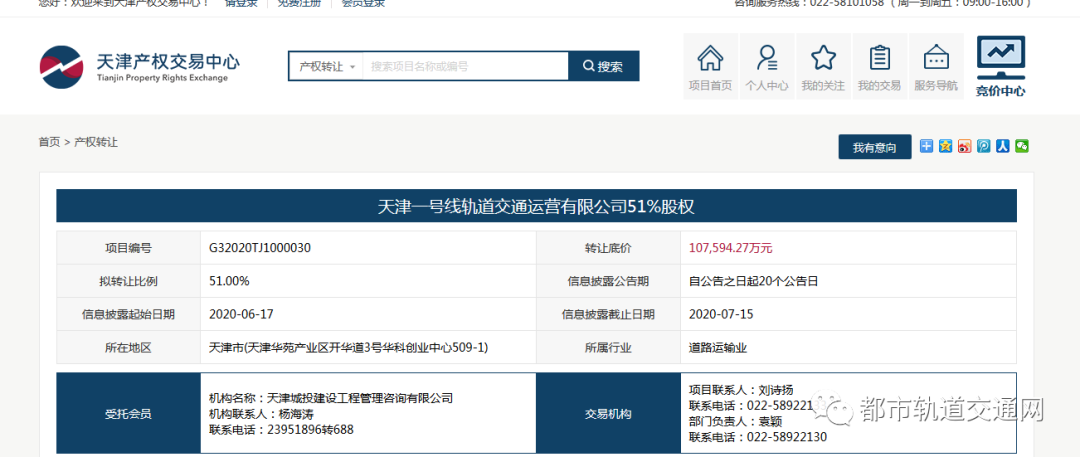Share to Sina Weibo icon
The image size is (1080, 457).
965,146
